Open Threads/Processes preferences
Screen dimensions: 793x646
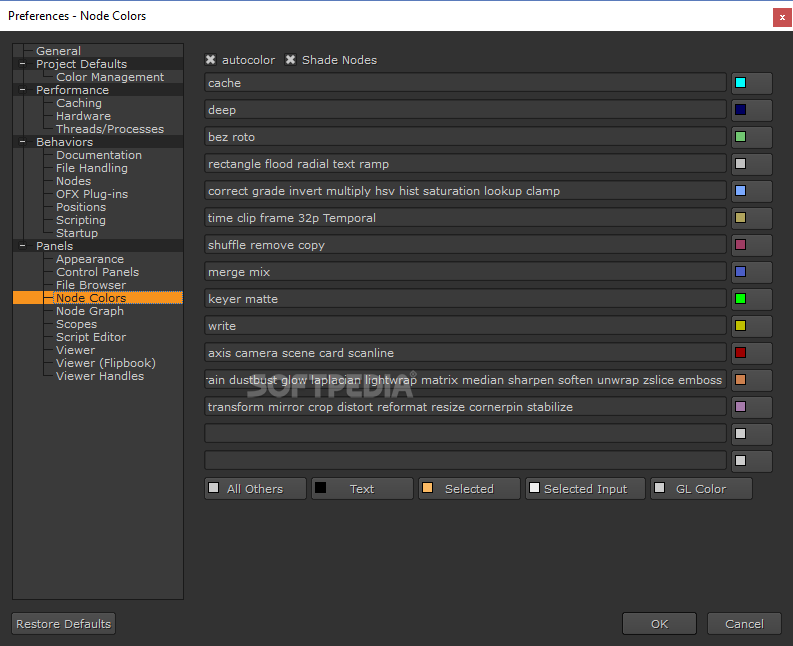(x=110, y=129)
